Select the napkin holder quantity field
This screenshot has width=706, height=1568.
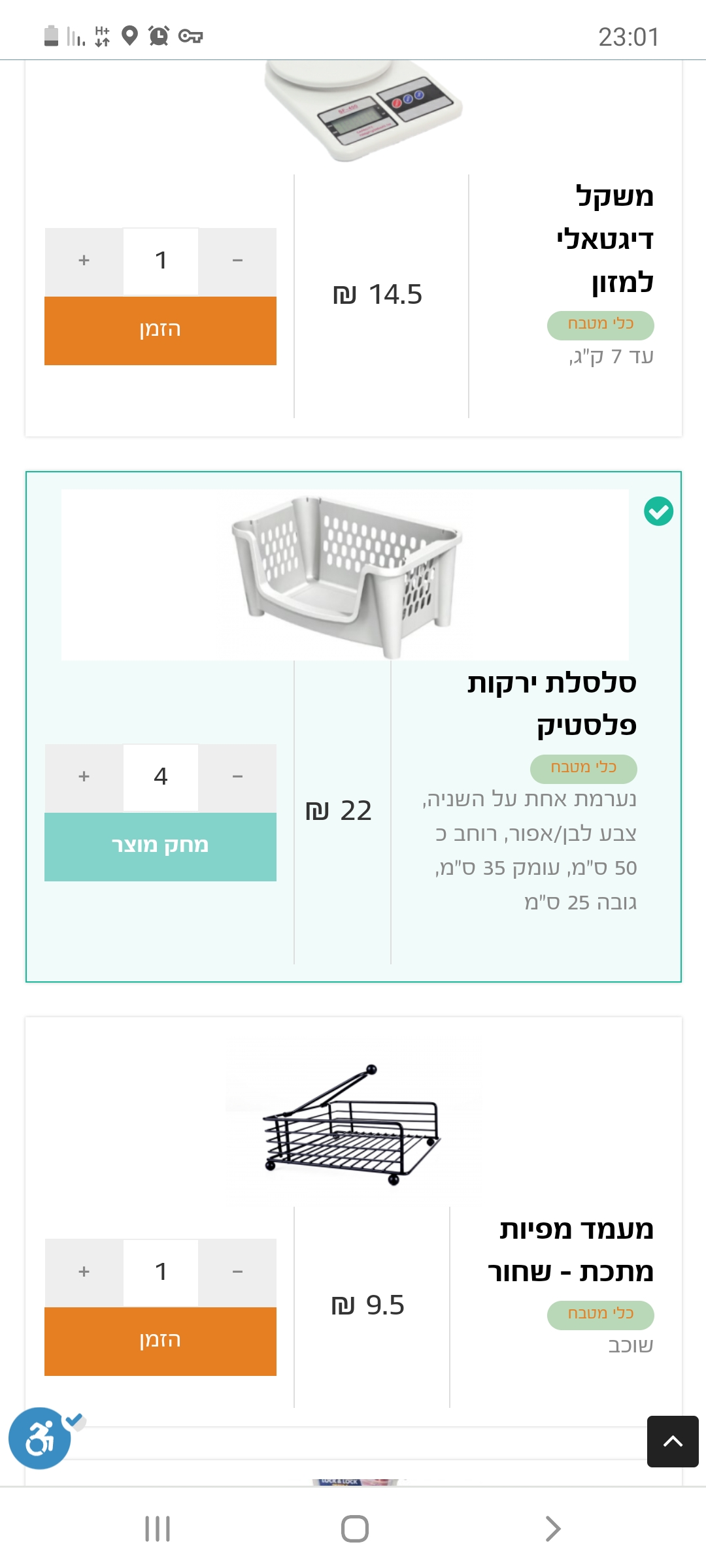[161, 1272]
